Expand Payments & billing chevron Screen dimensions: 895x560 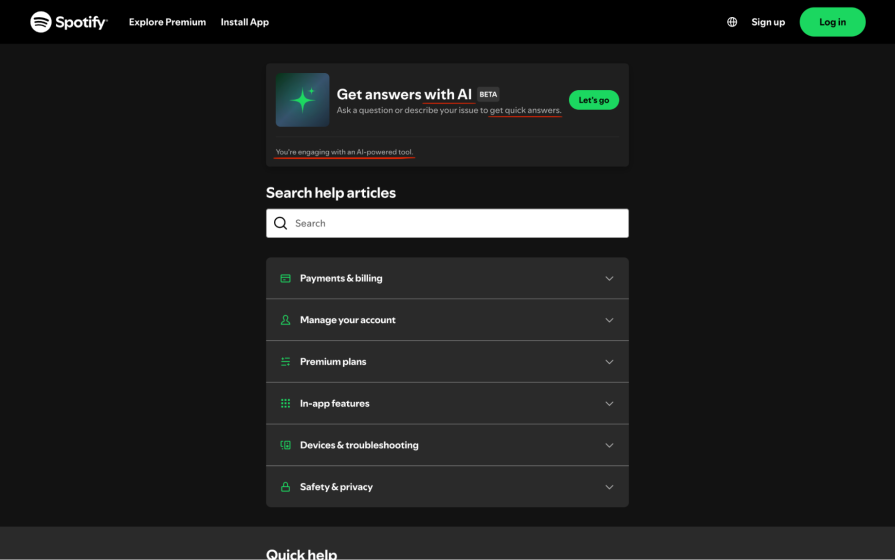(609, 279)
